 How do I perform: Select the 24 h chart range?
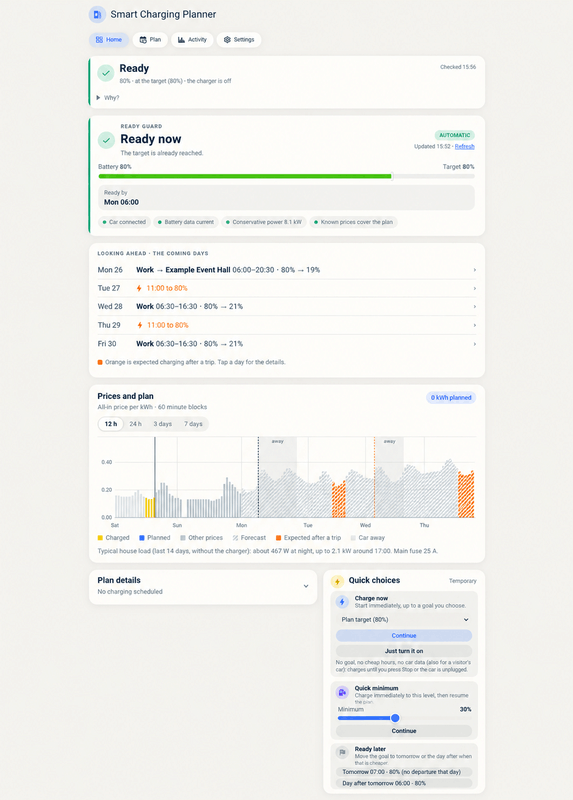click(x=135, y=424)
